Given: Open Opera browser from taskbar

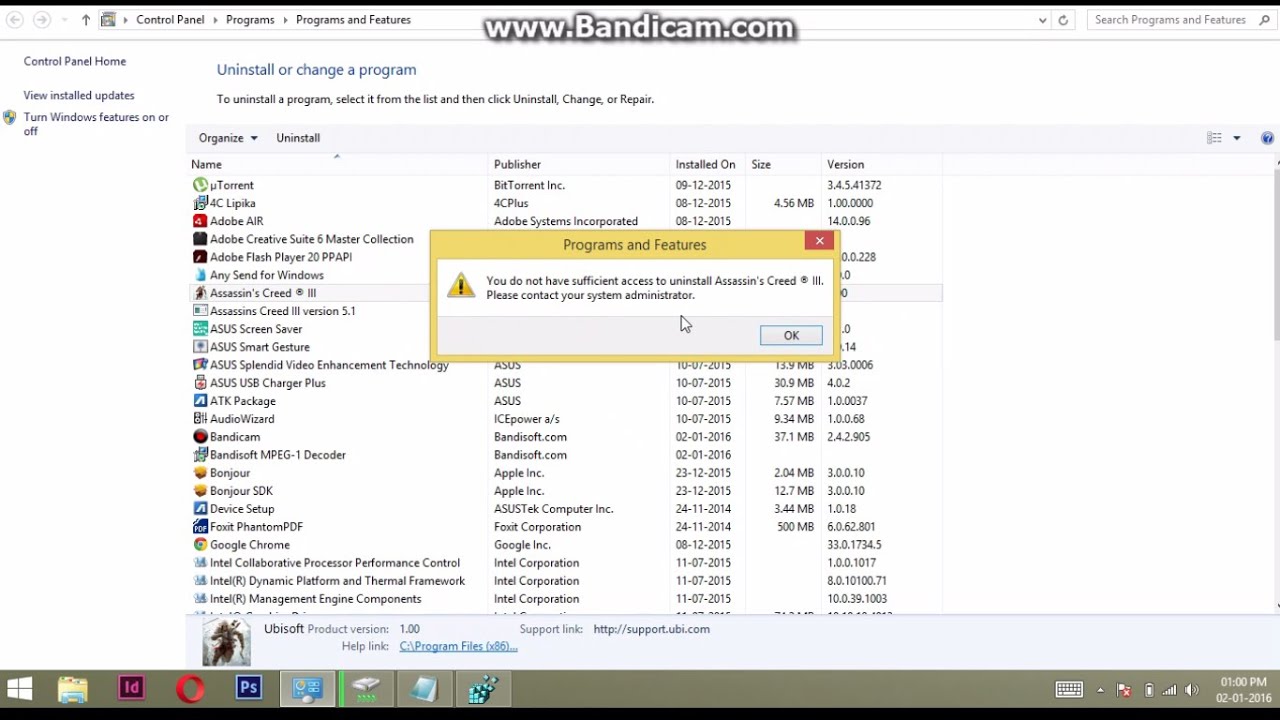Looking at the screenshot, I should (190, 689).
